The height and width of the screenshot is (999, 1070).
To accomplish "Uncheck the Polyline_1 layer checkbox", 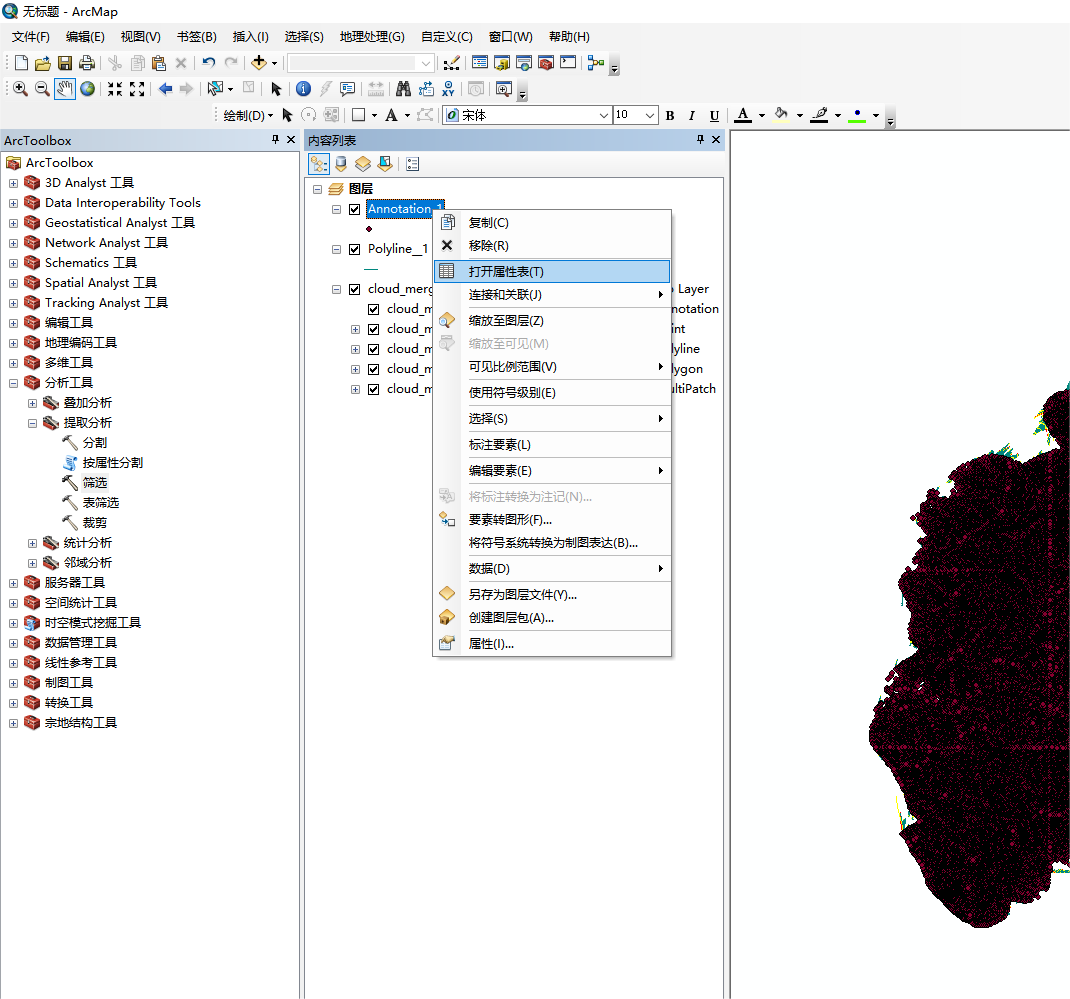I will point(355,249).
